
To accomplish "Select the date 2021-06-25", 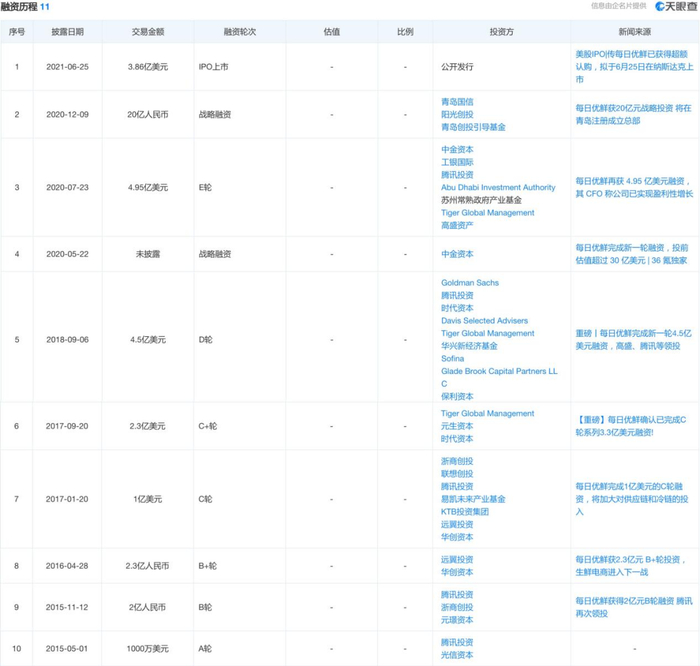I will click(67, 67).
